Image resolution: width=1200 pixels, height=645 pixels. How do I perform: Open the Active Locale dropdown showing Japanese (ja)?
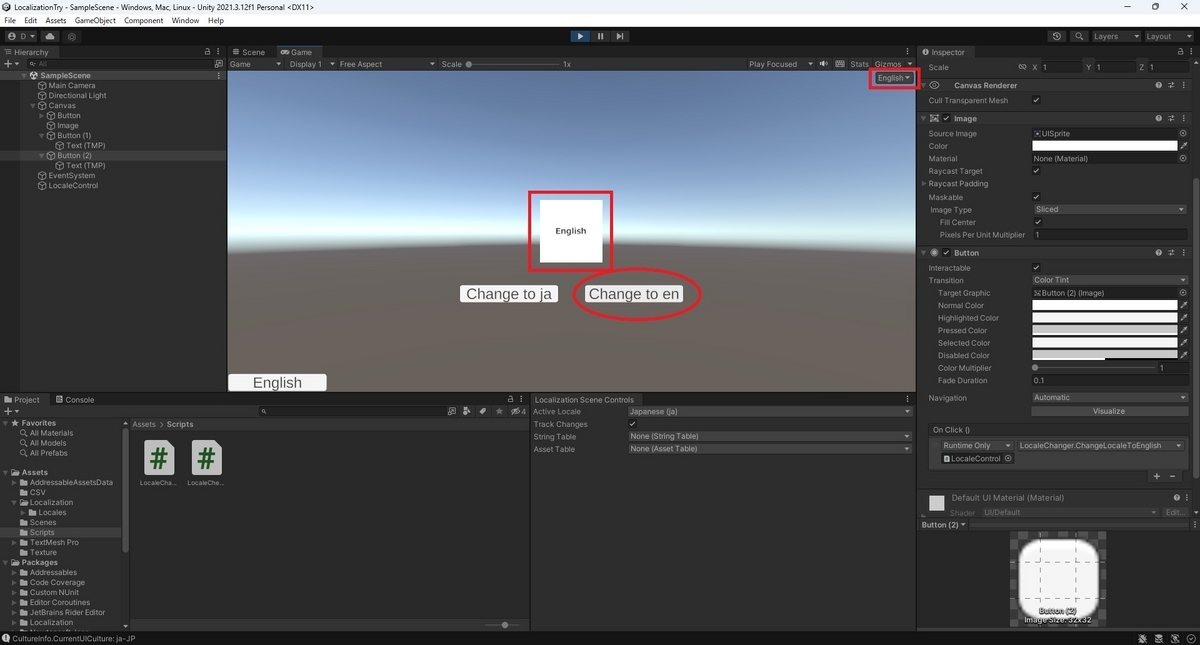click(770, 411)
